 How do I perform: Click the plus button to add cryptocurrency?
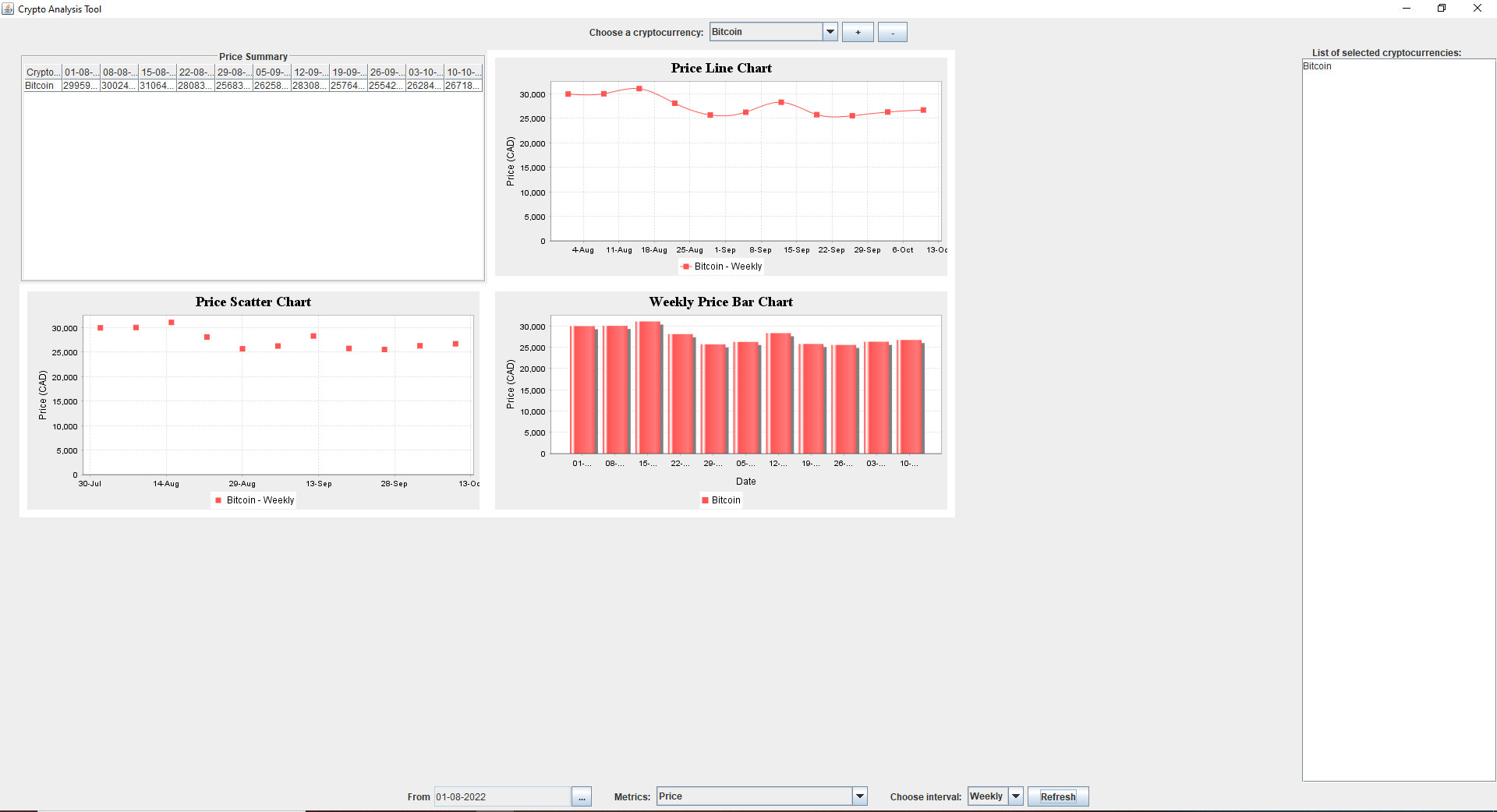857,32
